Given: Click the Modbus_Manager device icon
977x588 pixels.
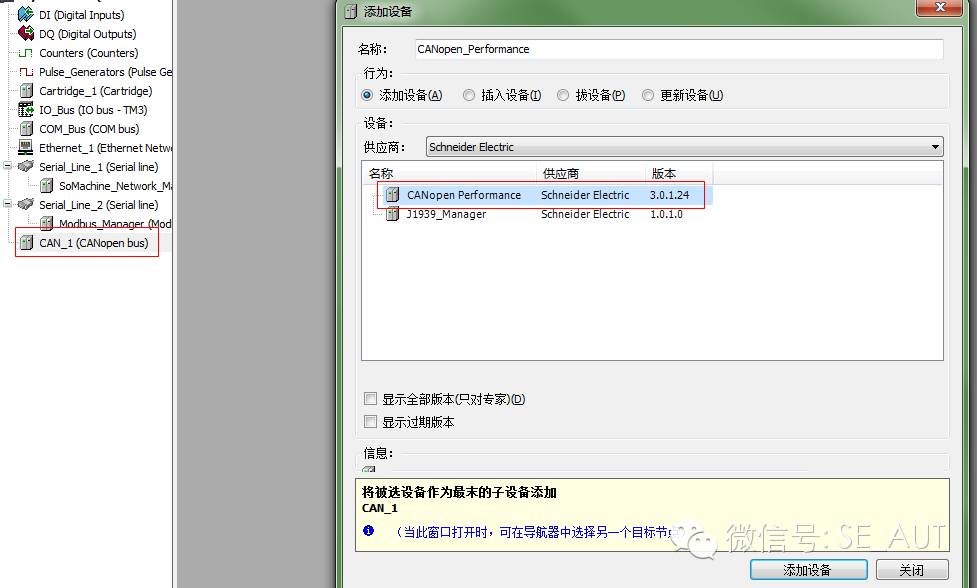Looking at the screenshot, I should pos(46,224).
